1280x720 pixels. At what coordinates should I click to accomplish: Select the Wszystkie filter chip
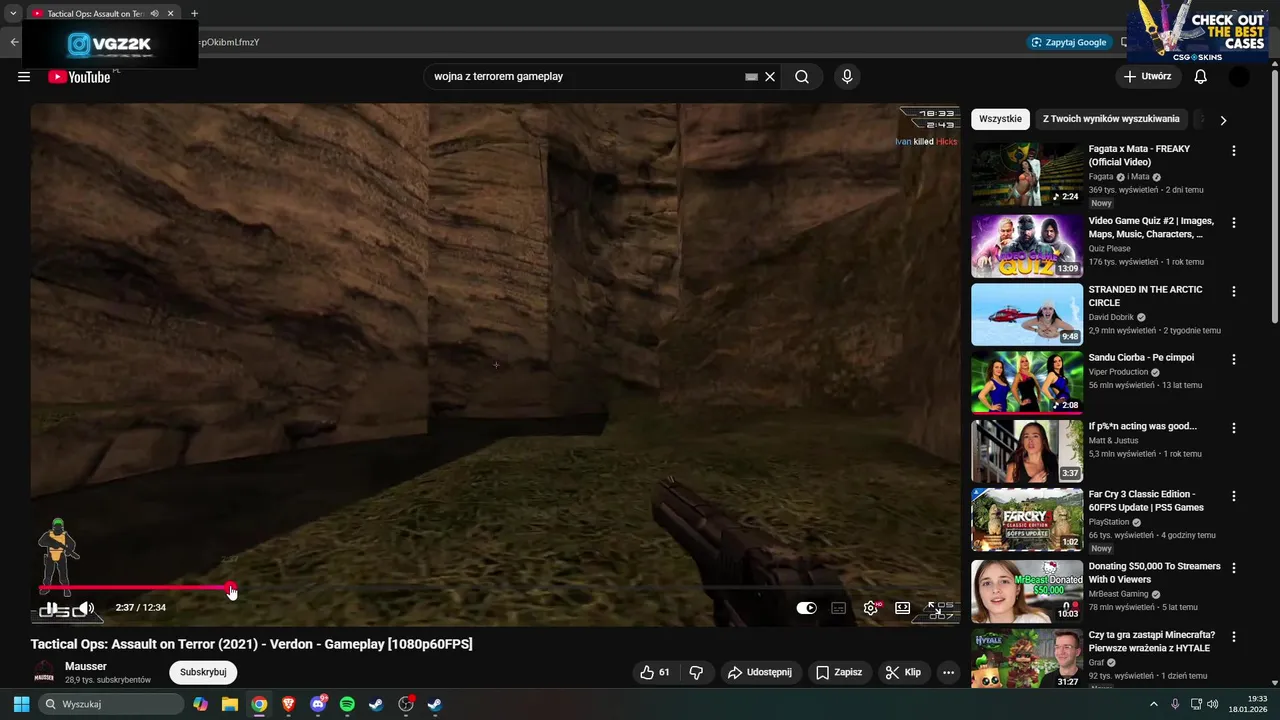point(1000,119)
